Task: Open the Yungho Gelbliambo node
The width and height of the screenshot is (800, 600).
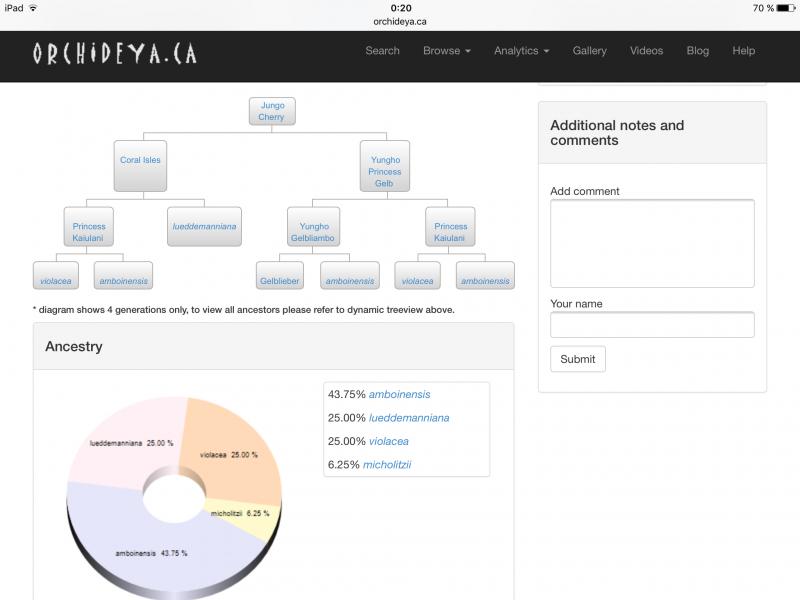Action: (314, 232)
